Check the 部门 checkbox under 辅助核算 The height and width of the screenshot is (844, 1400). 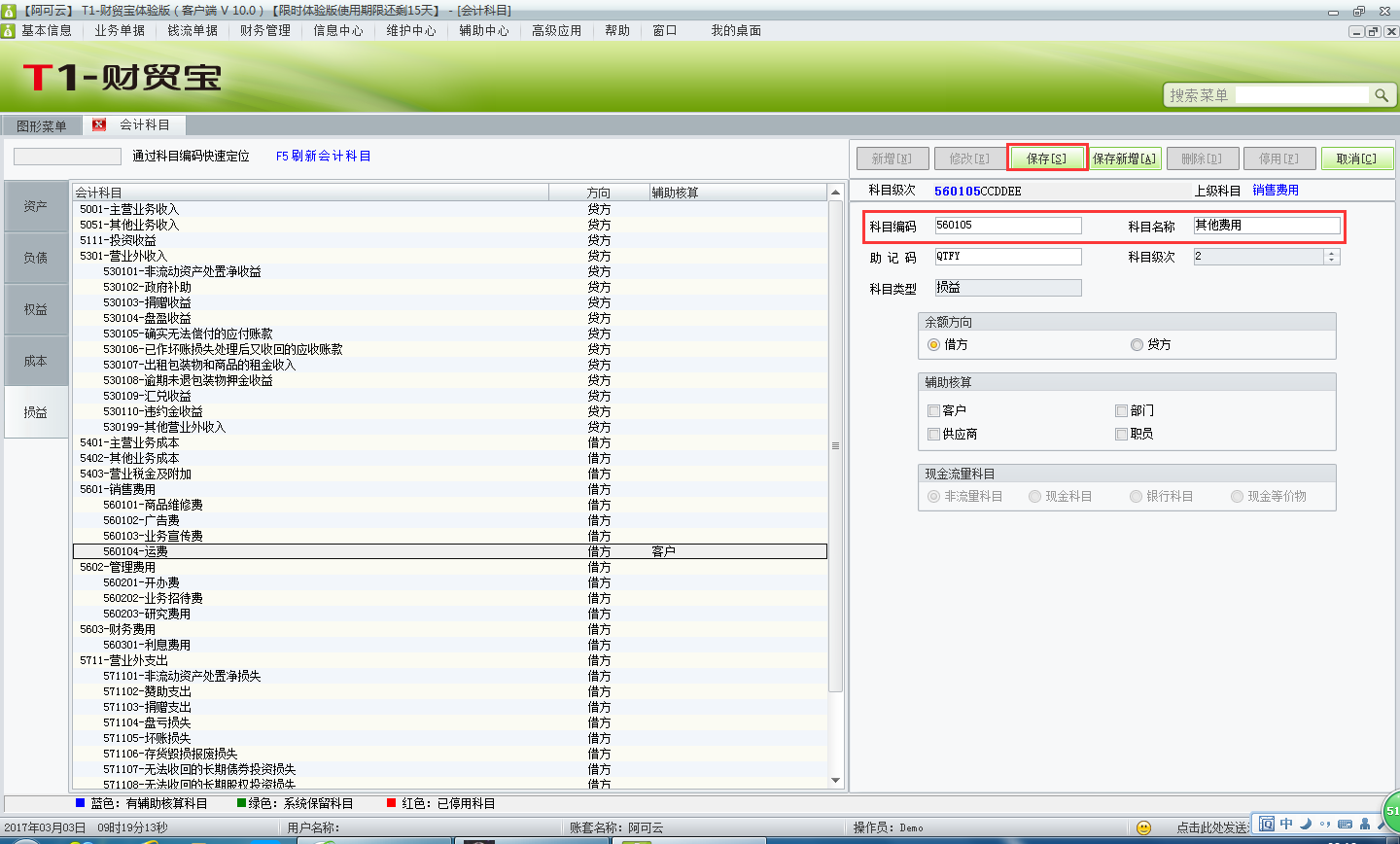pos(1122,410)
